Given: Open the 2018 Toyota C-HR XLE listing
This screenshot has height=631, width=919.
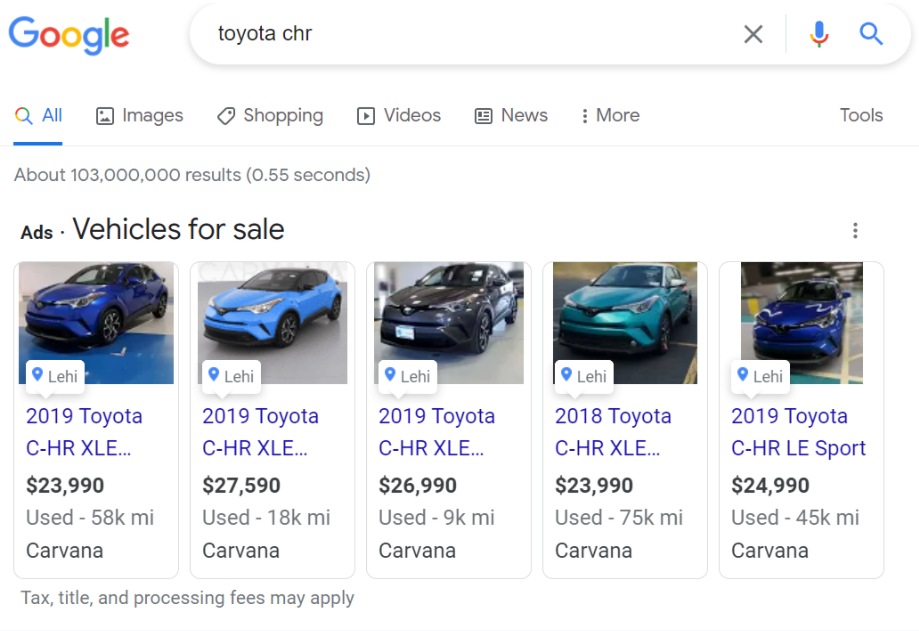Looking at the screenshot, I should (x=613, y=432).
